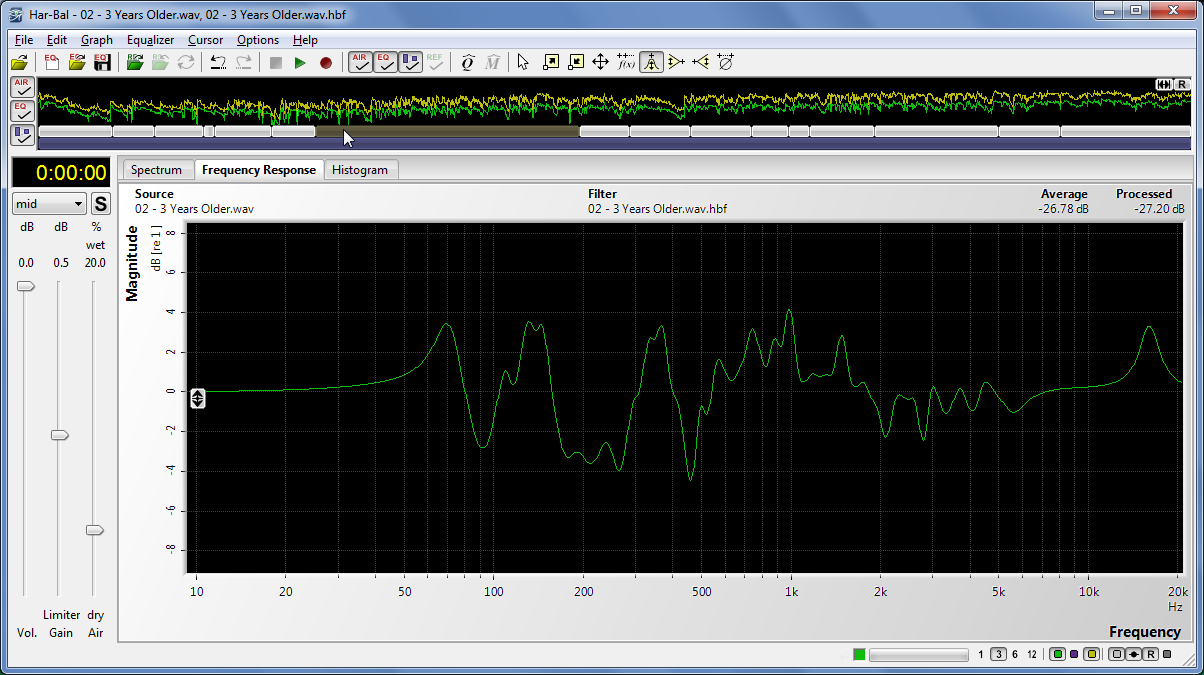Open audio file with the folder icon
The image size is (1204, 675).
(x=19, y=62)
